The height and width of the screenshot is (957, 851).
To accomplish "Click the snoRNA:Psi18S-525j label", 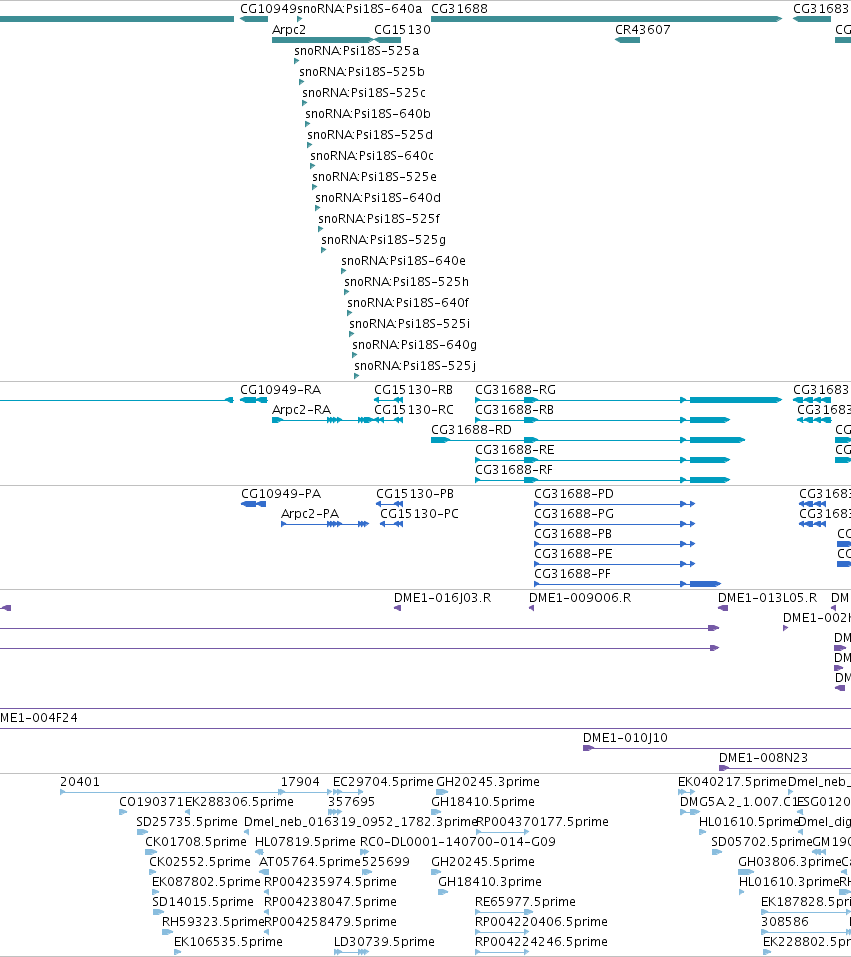I will coord(415,366).
